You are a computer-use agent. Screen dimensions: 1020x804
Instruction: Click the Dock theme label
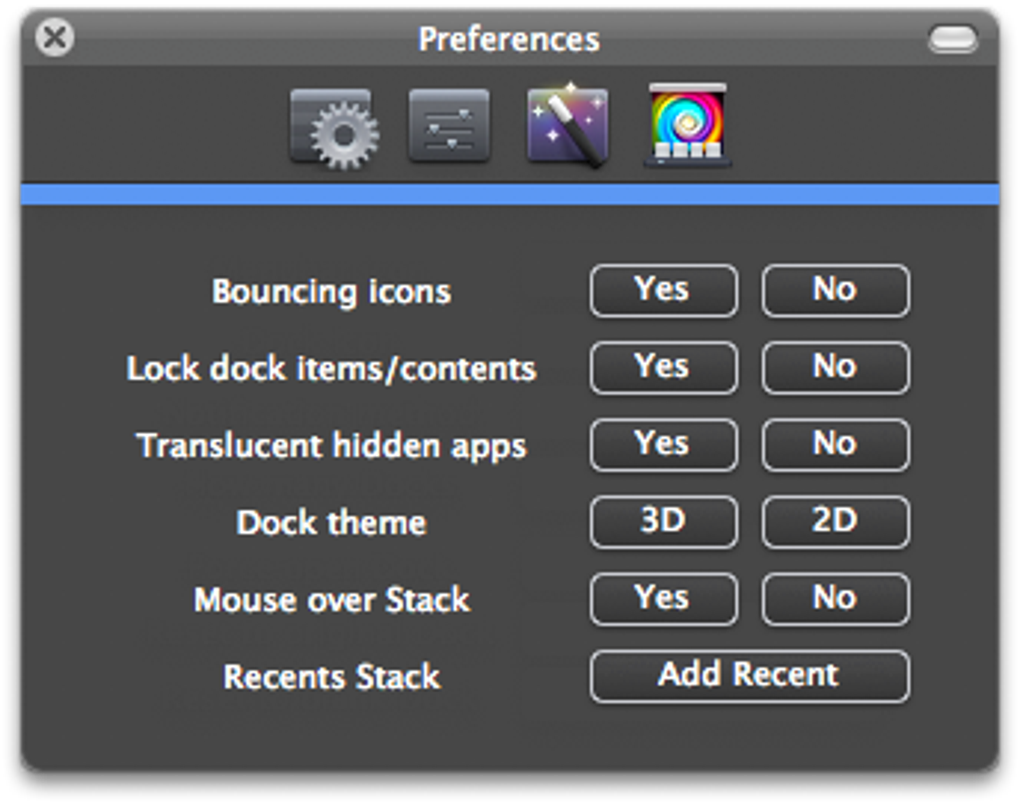coord(331,523)
